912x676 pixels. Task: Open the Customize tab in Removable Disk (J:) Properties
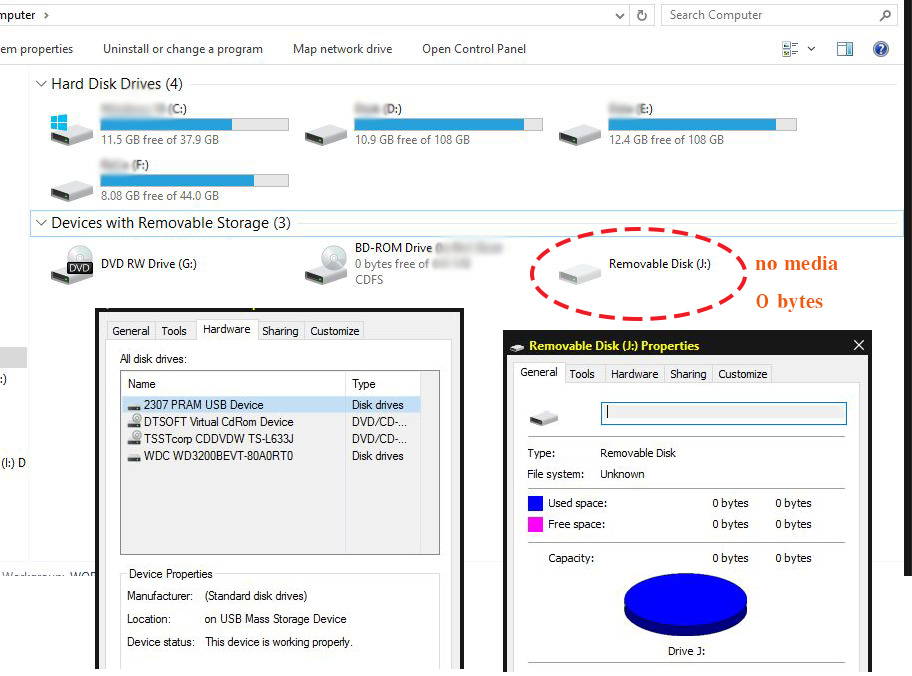pos(743,374)
